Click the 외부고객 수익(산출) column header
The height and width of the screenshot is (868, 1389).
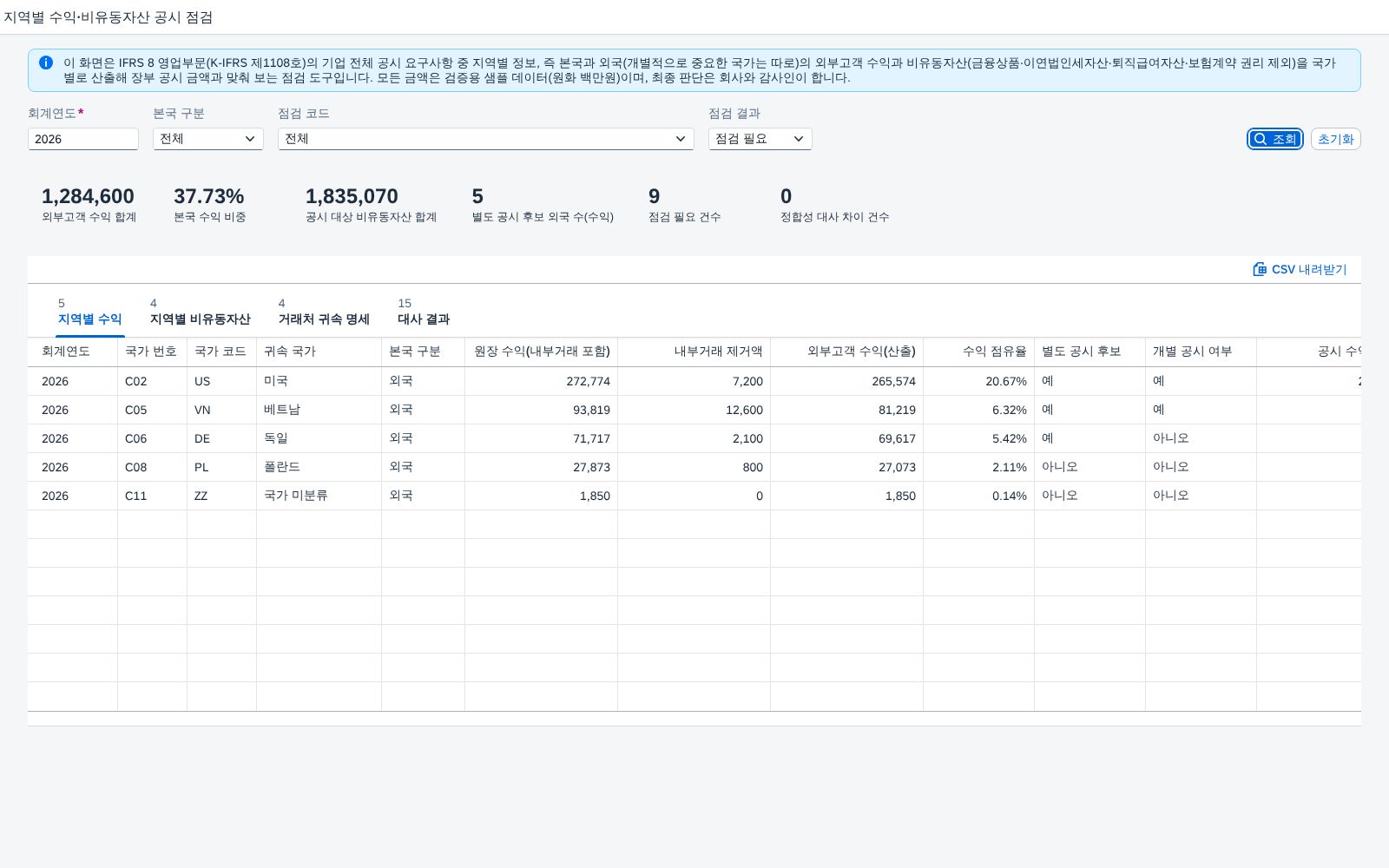[x=847, y=352]
